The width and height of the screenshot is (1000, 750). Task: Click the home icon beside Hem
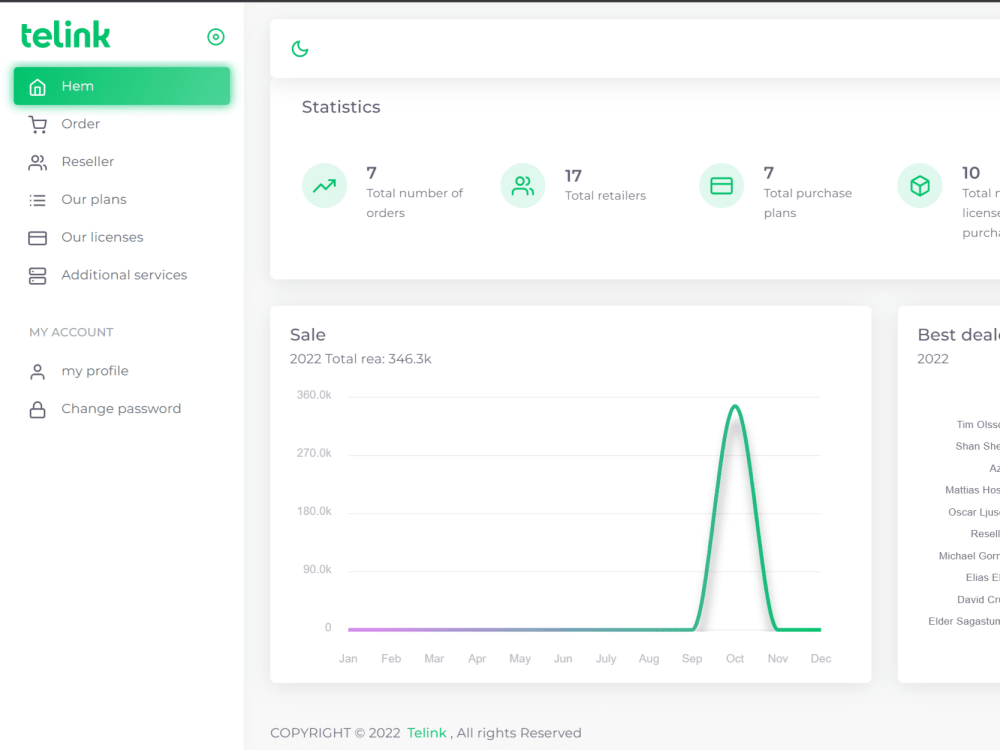pyautogui.click(x=38, y=87)
